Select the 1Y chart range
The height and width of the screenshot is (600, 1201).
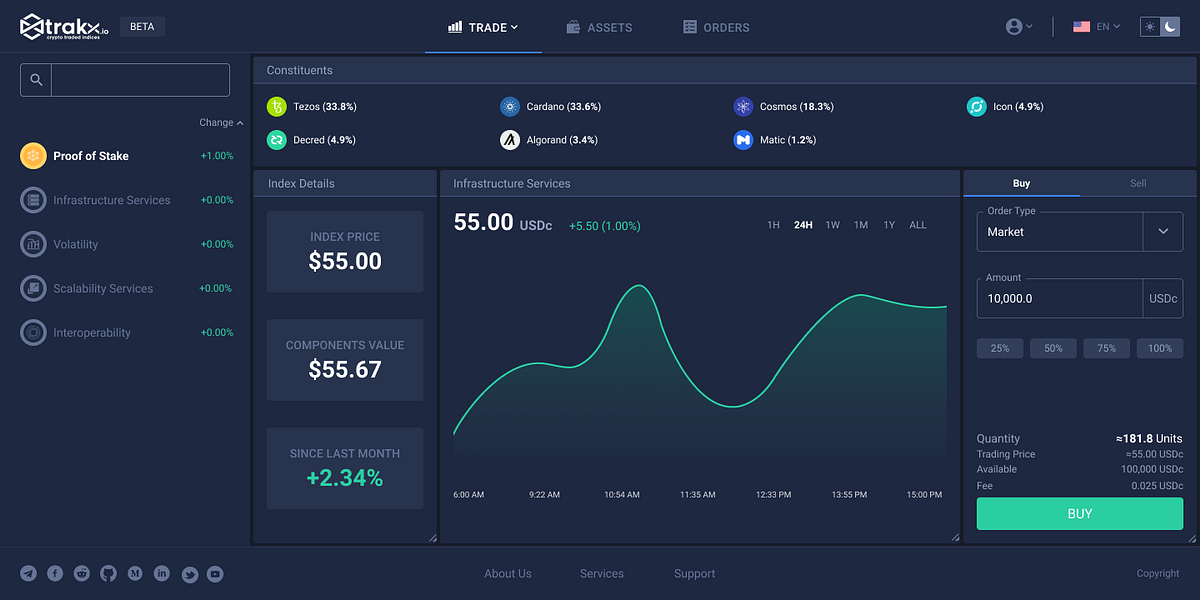coord(889,225)
